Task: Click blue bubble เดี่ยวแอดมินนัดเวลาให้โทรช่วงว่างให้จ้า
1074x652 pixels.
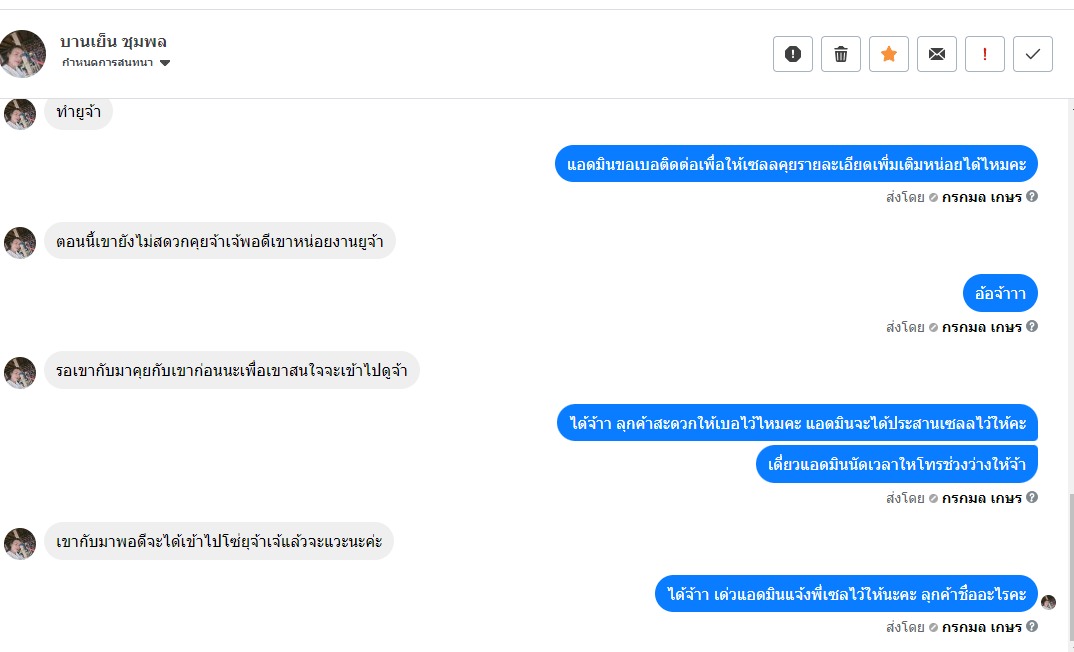Action: [896, 464]
